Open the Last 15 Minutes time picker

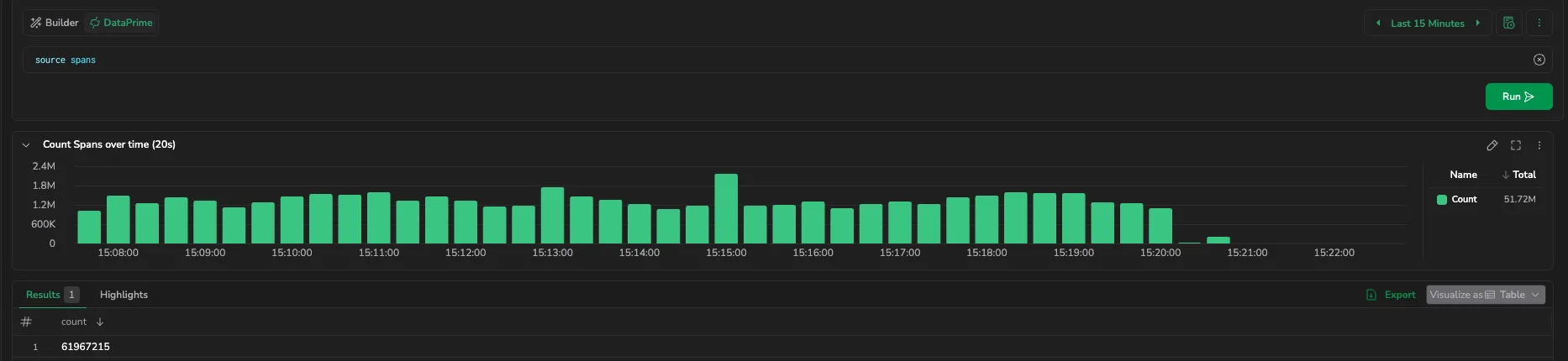(x=1427, y=24)
